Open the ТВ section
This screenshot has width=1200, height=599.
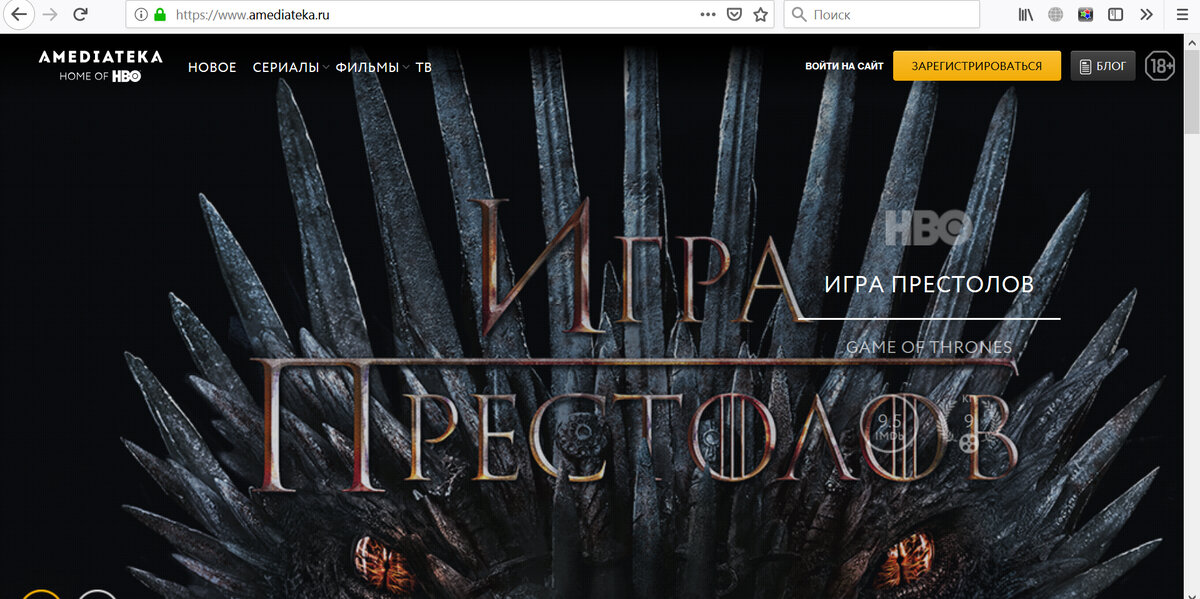click(x=423, y=67)
